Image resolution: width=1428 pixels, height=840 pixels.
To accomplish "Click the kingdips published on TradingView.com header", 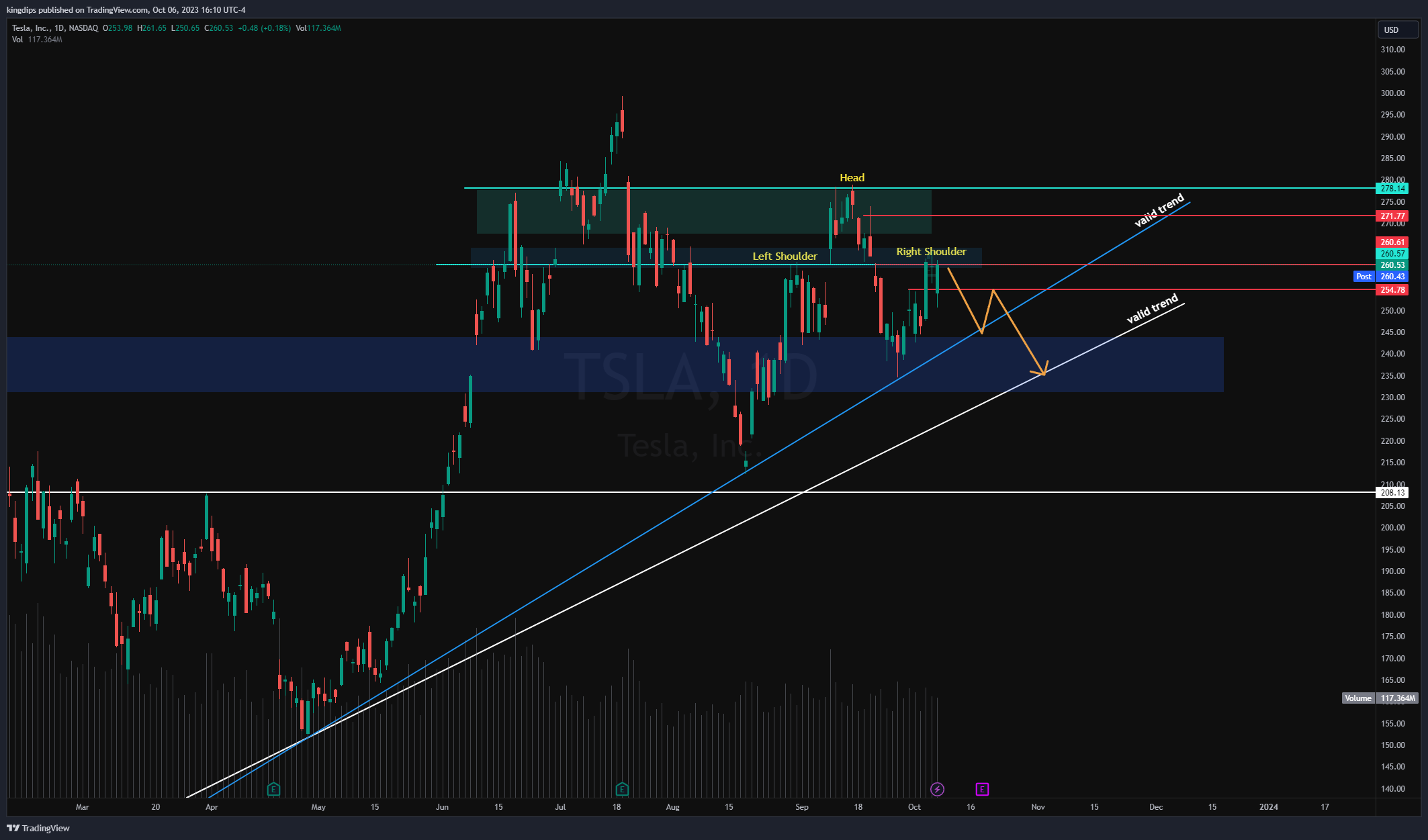I will click(x=126, y=9).
